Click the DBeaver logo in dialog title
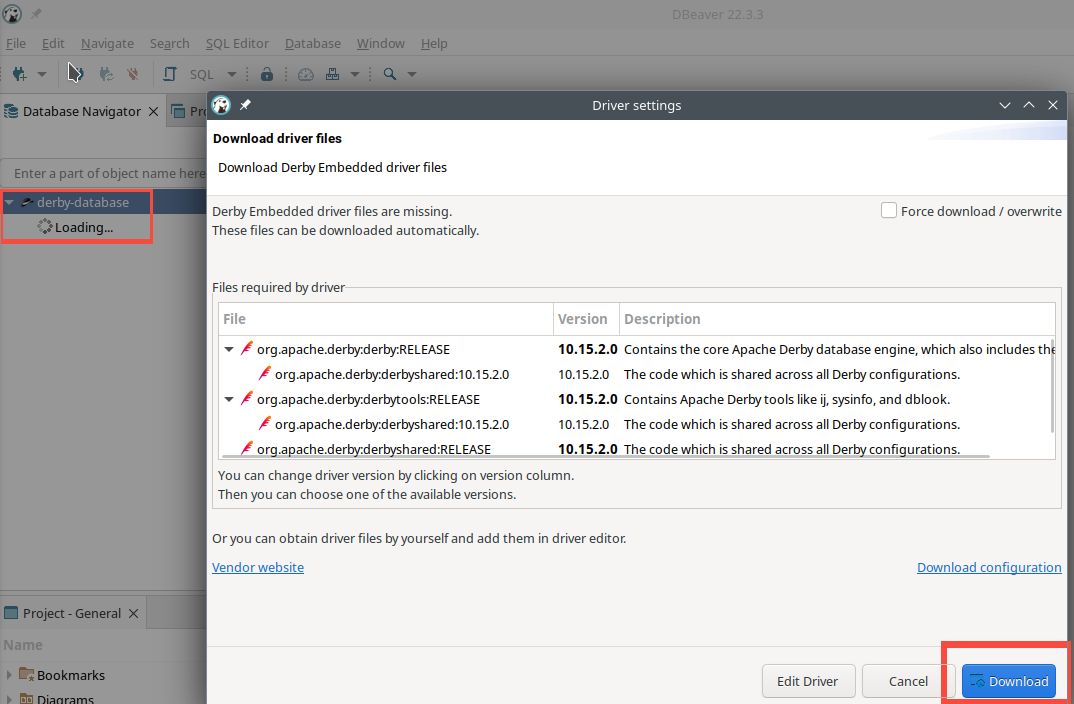Viewport: 1074px width, 704px height. click(x=221, y=105)
